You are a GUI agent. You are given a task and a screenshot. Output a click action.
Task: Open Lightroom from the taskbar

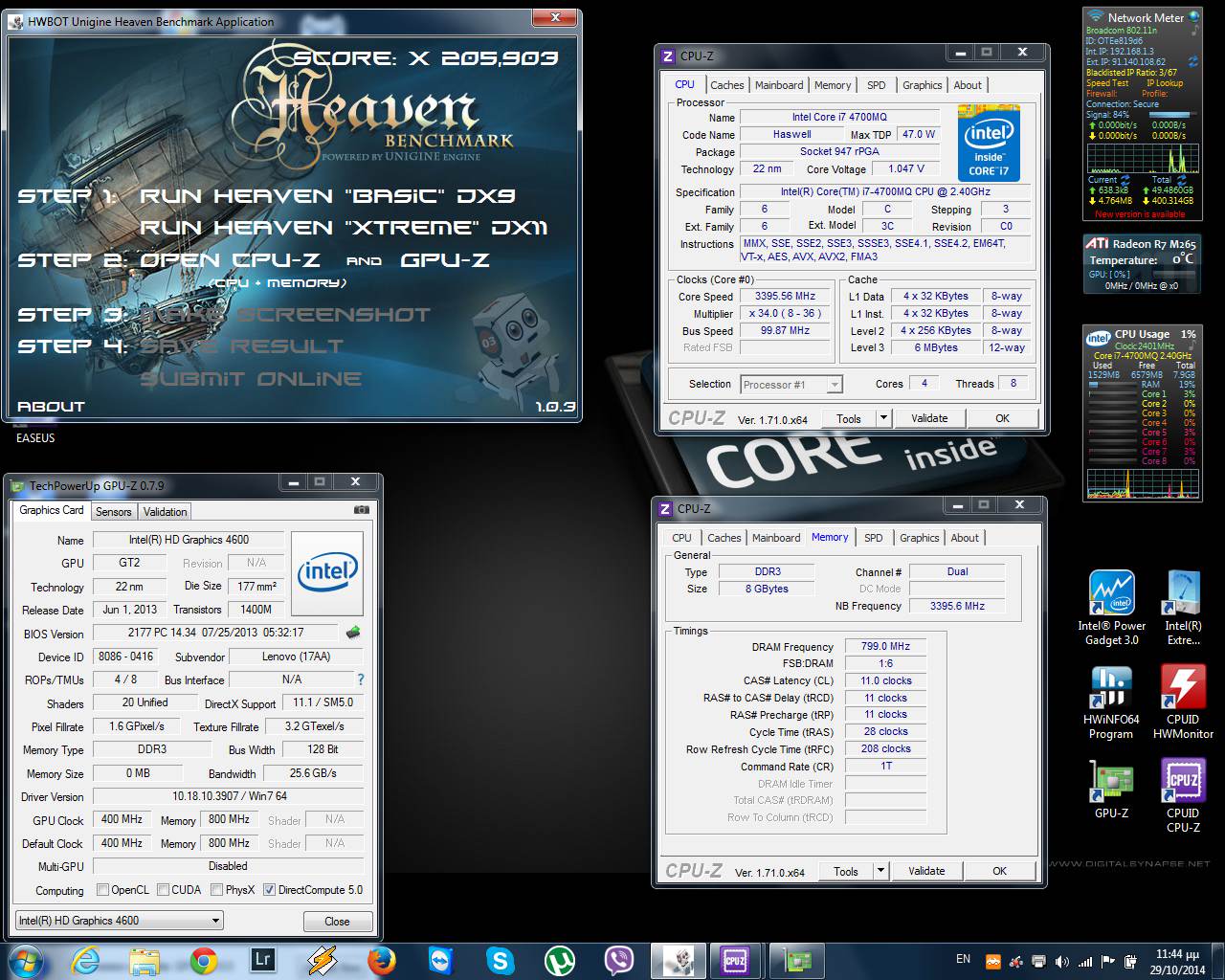pos(262,960)
